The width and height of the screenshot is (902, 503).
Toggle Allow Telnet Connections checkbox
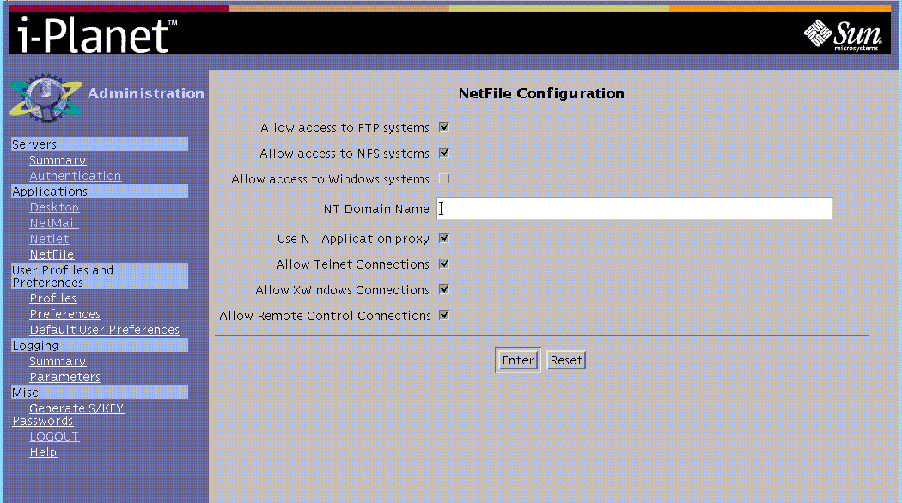pos(444,264)
